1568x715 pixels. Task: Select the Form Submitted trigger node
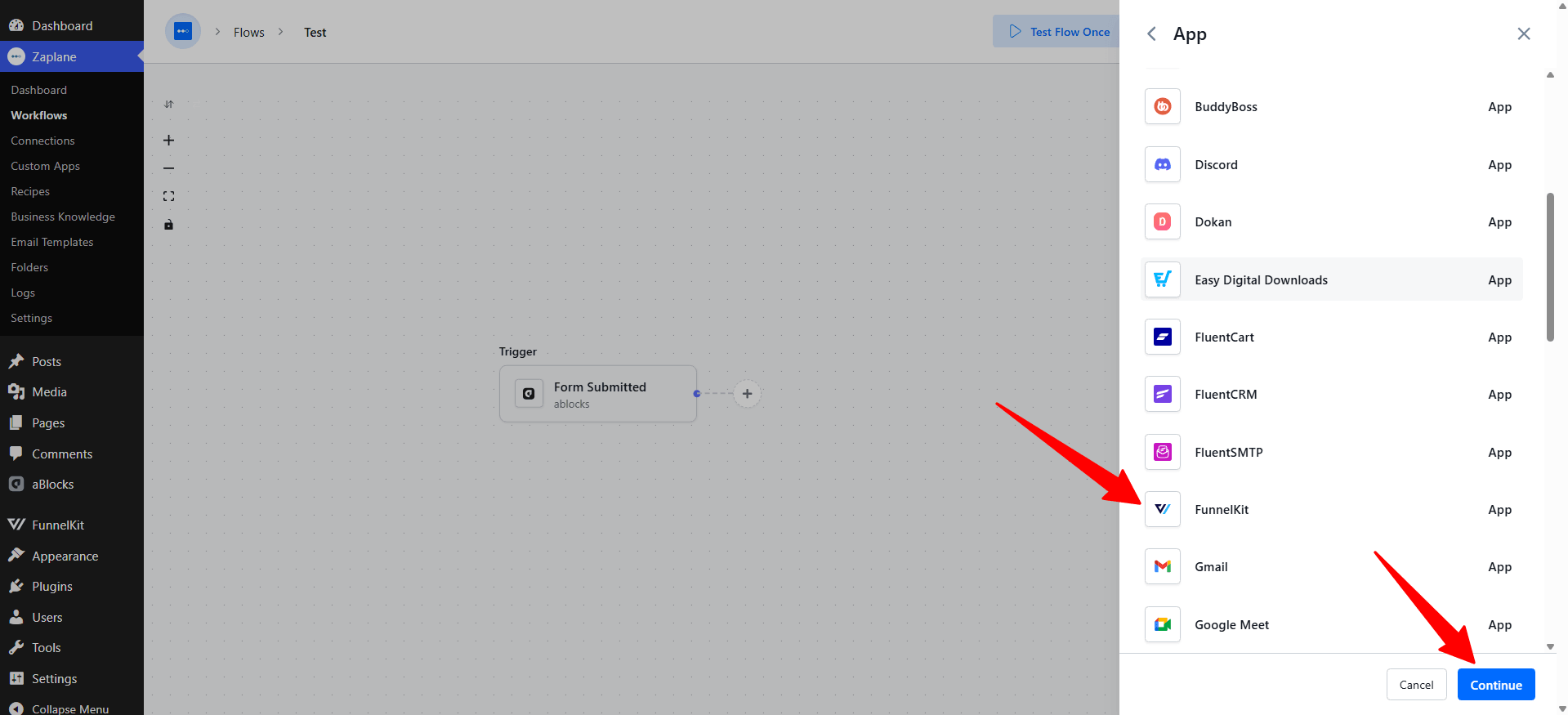[598, 394]
